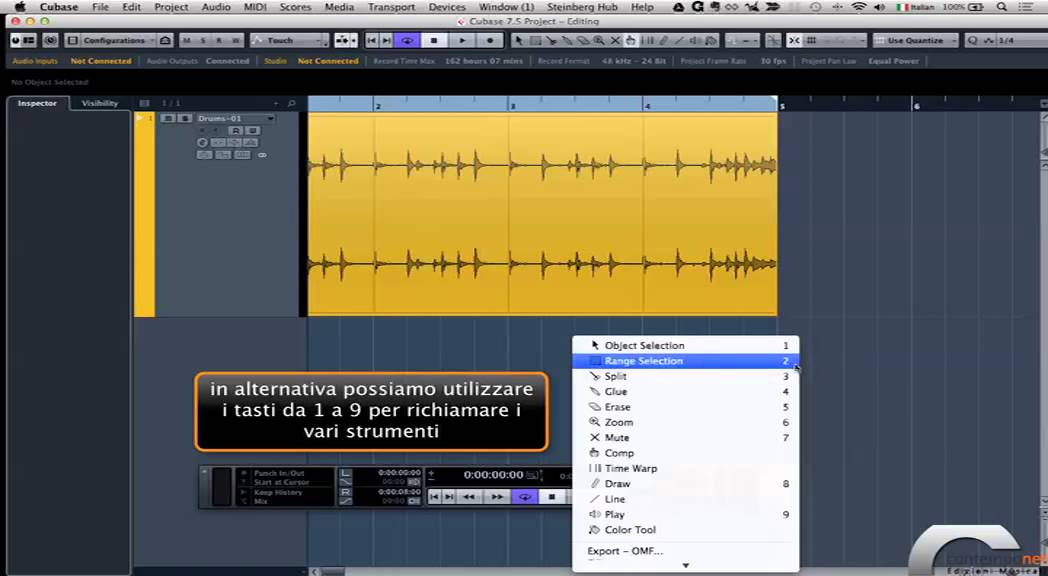
Task: Toggle global Write W automation button
Action: [x=235, y=40]
